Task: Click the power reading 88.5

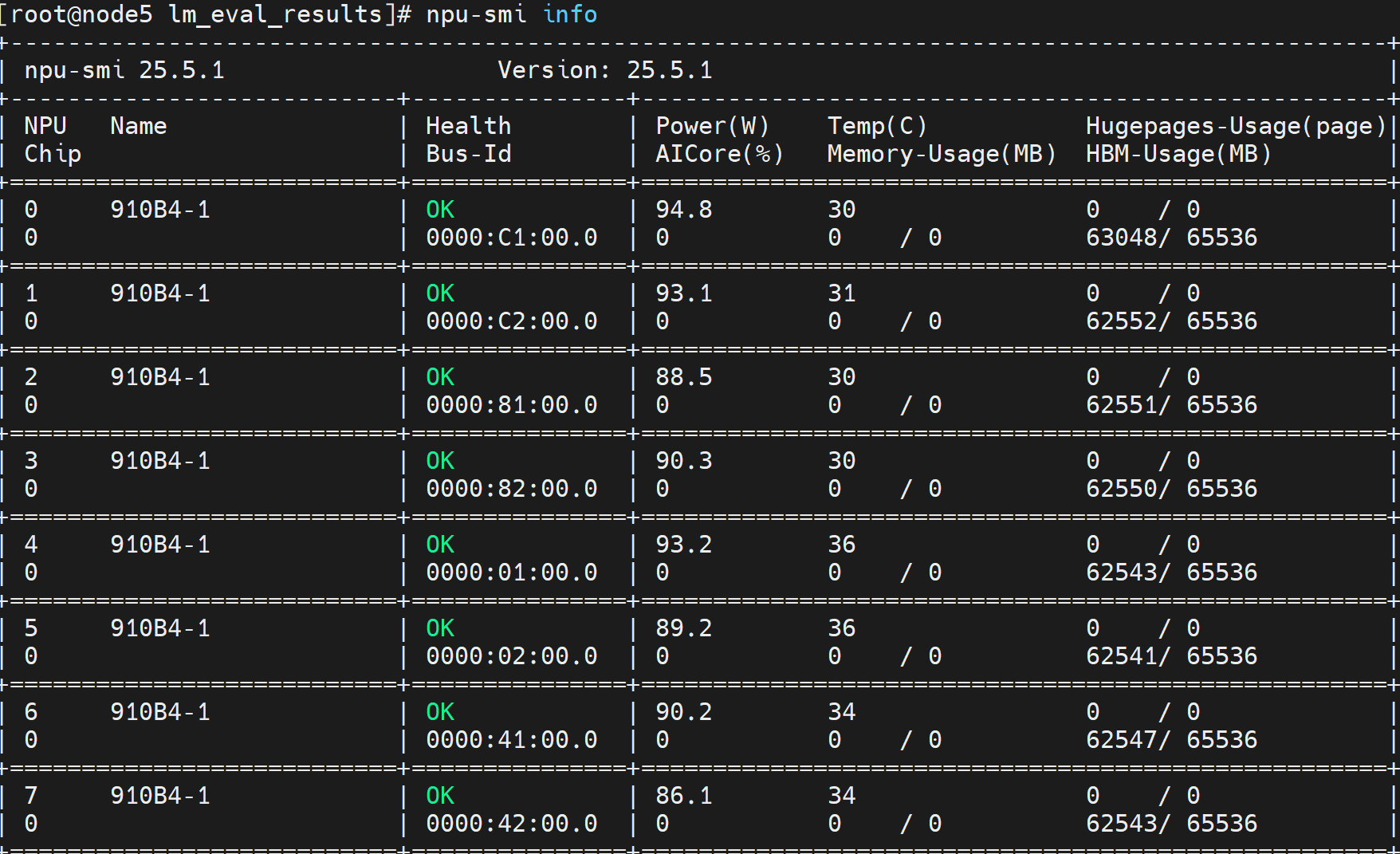Action: point(683,377)
